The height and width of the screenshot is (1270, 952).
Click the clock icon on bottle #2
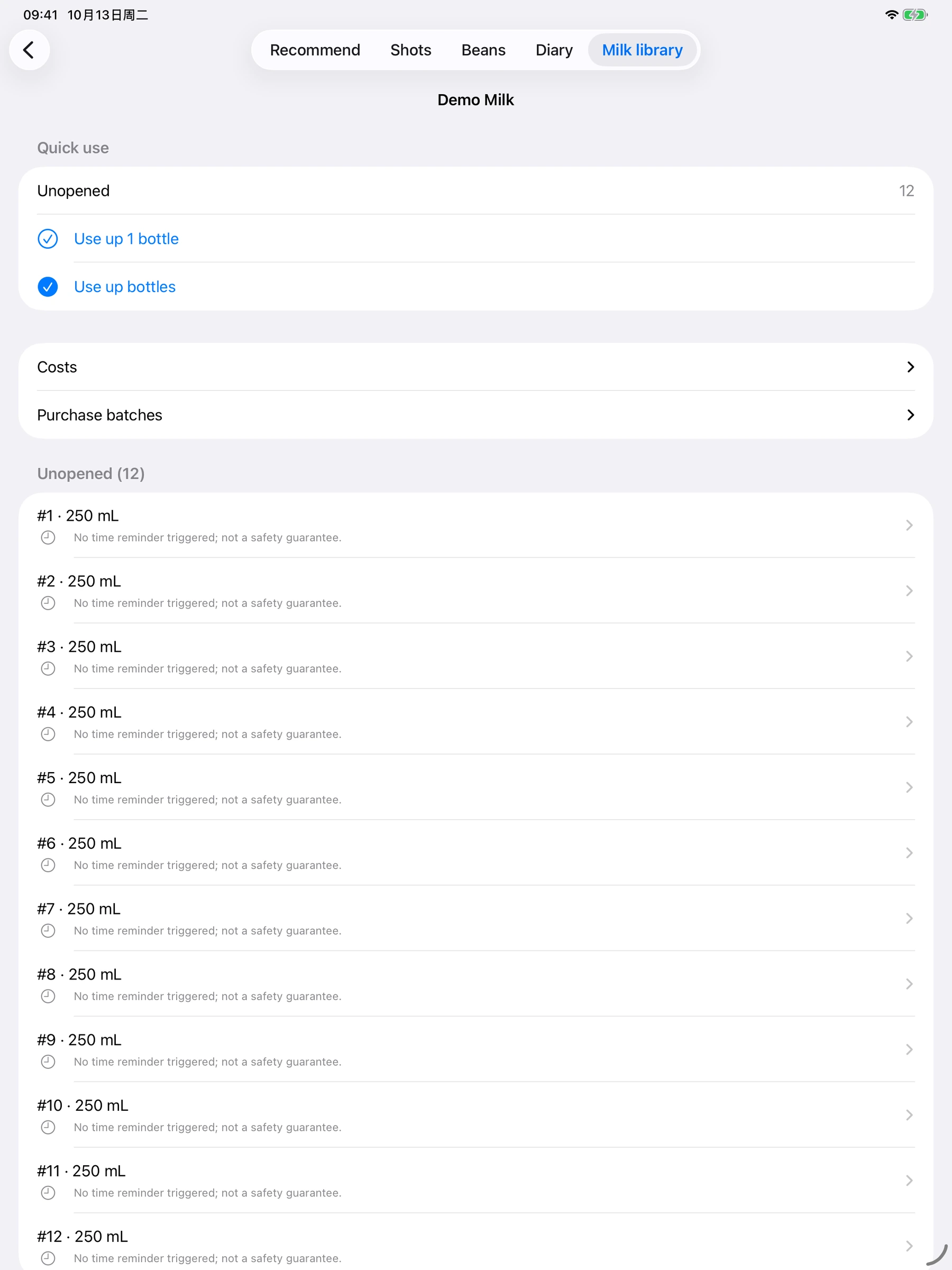click(48, 603)
